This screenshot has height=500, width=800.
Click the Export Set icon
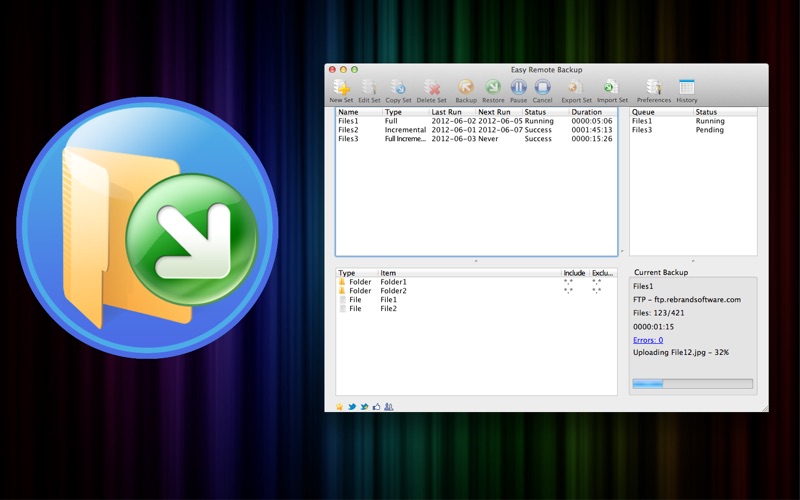(576, 88)
